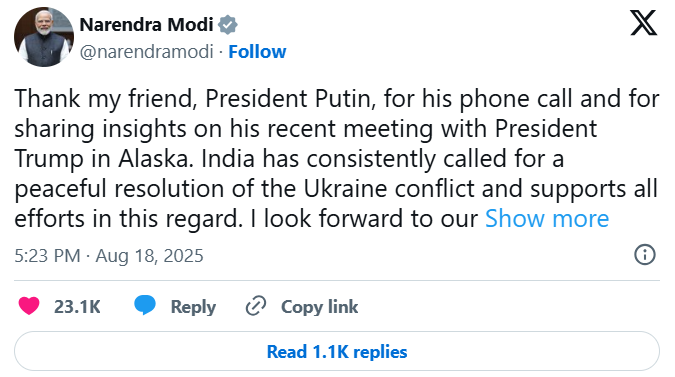Click the Reply text label
Image resolution: width=675 pixels, height=377 pixels.
(x=193, y=307)
